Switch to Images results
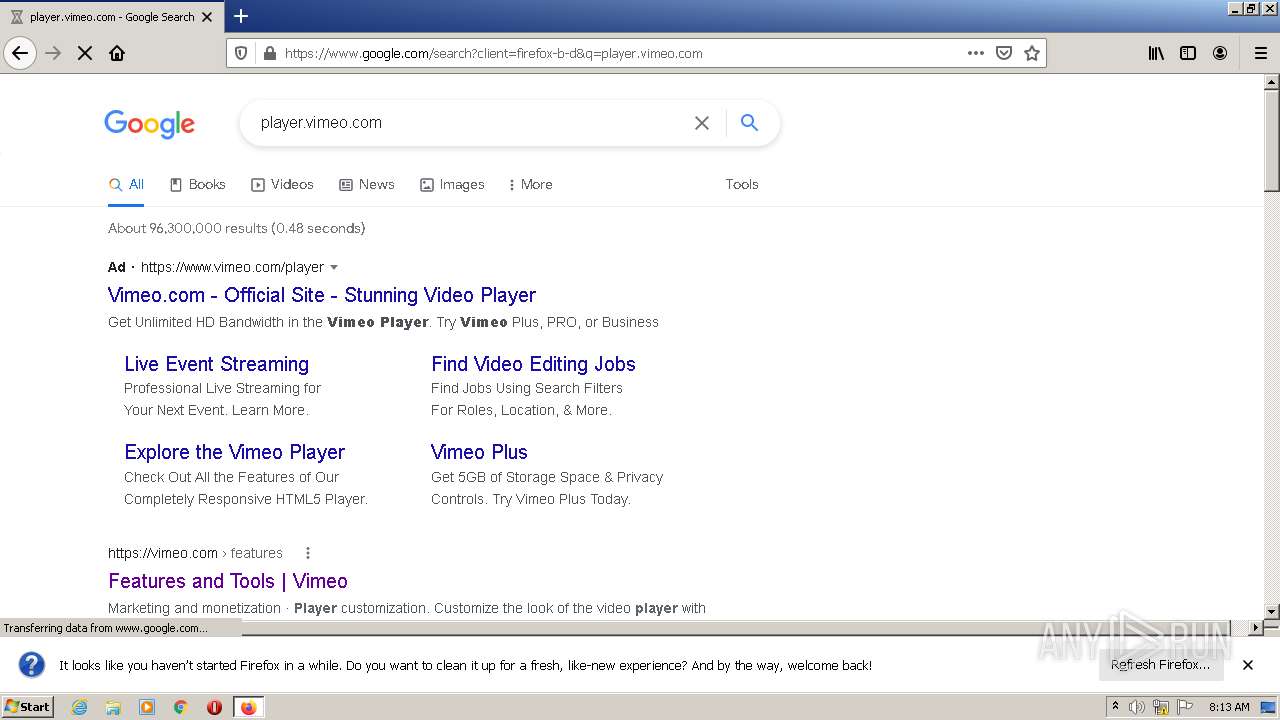The width and height of the screenshot is (1280, 720). [452, 184]
